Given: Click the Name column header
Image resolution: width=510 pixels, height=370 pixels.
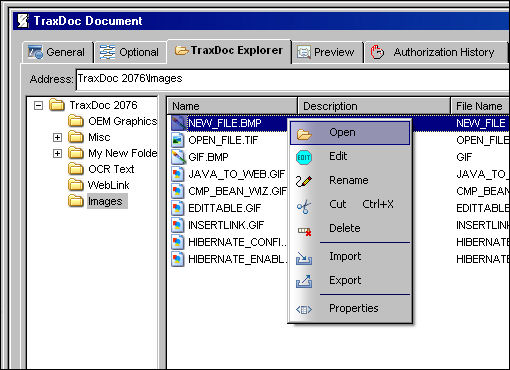Looking at the screenshot, I should (x=232, y=106).
